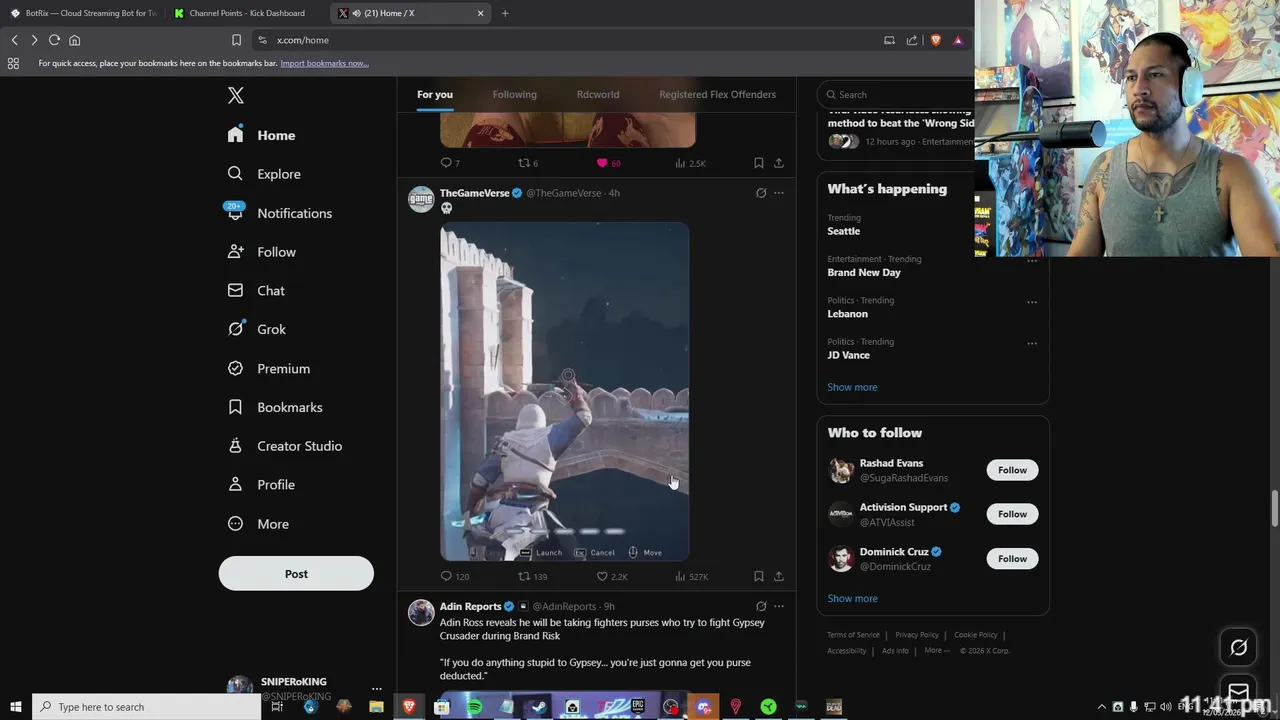
Task: Click Import bookmarks now link
Action: point(324,63)
